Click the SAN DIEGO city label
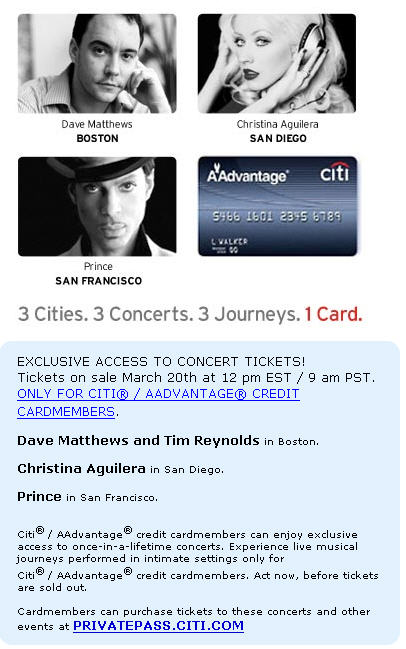This screenshot has width=406, height=649. [278, 138]
